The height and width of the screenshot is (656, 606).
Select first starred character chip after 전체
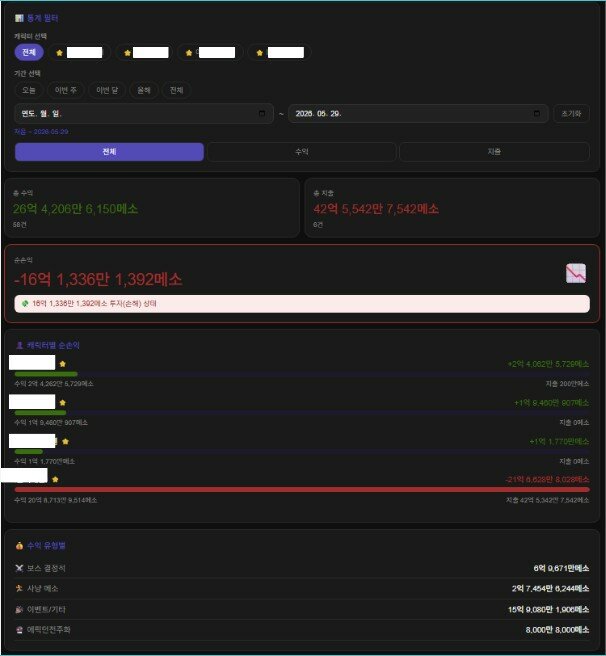point(80,53)
